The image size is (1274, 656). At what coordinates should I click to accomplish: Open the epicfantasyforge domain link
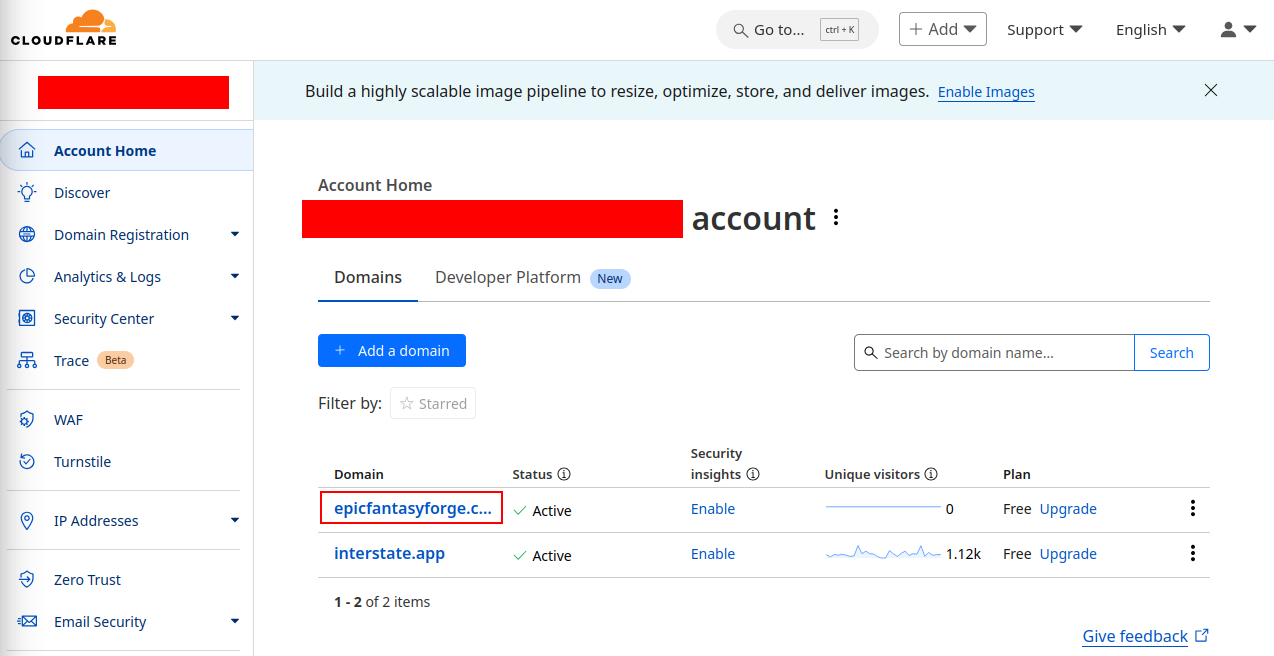[x=412, y=508]
